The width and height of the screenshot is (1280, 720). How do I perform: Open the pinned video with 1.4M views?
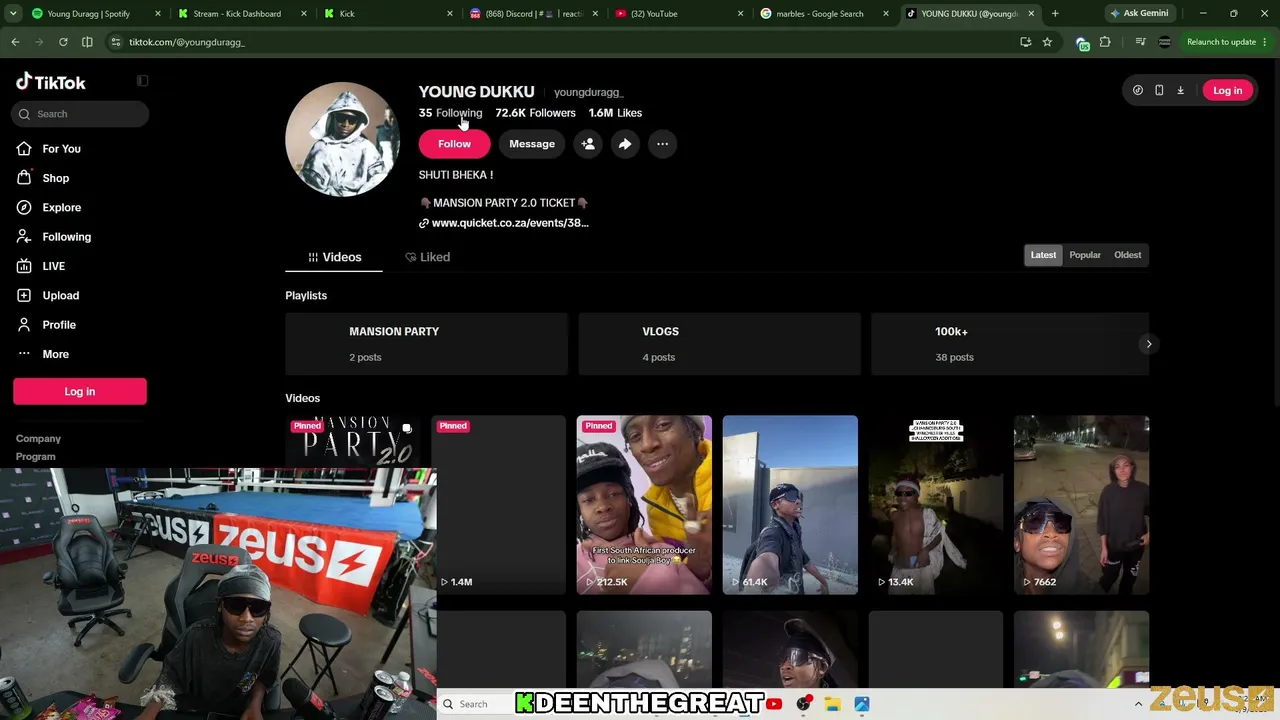coord(498,505)
